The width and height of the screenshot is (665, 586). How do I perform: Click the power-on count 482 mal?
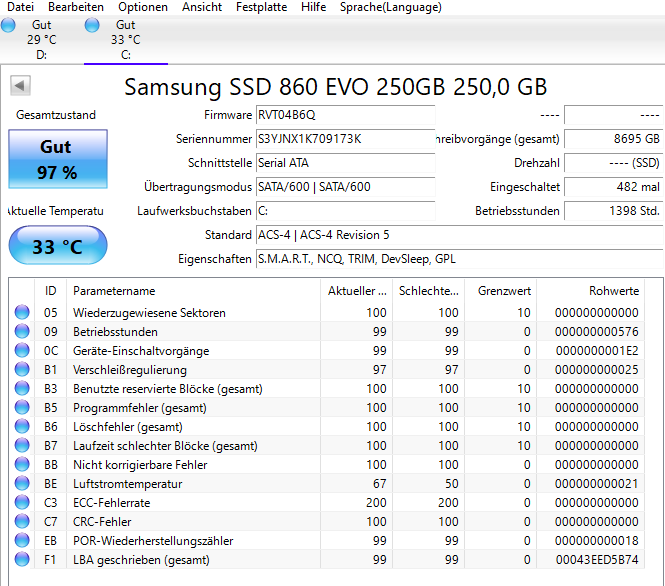pyautogui.click(x=614, y=187)
